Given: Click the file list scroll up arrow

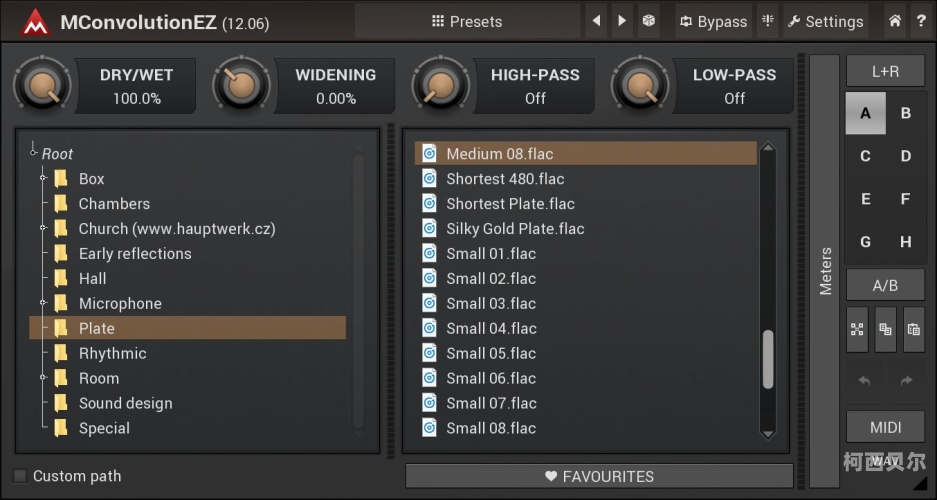Looking at the screenshot, I should pyautogui.click(x=768, y=148).
